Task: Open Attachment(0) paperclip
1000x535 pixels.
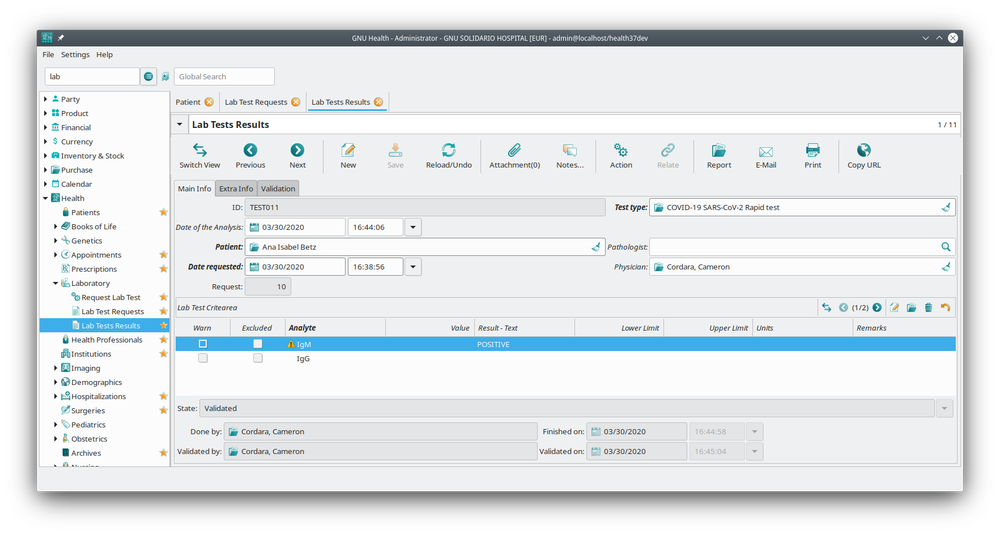Action: (x=514, y=150)
